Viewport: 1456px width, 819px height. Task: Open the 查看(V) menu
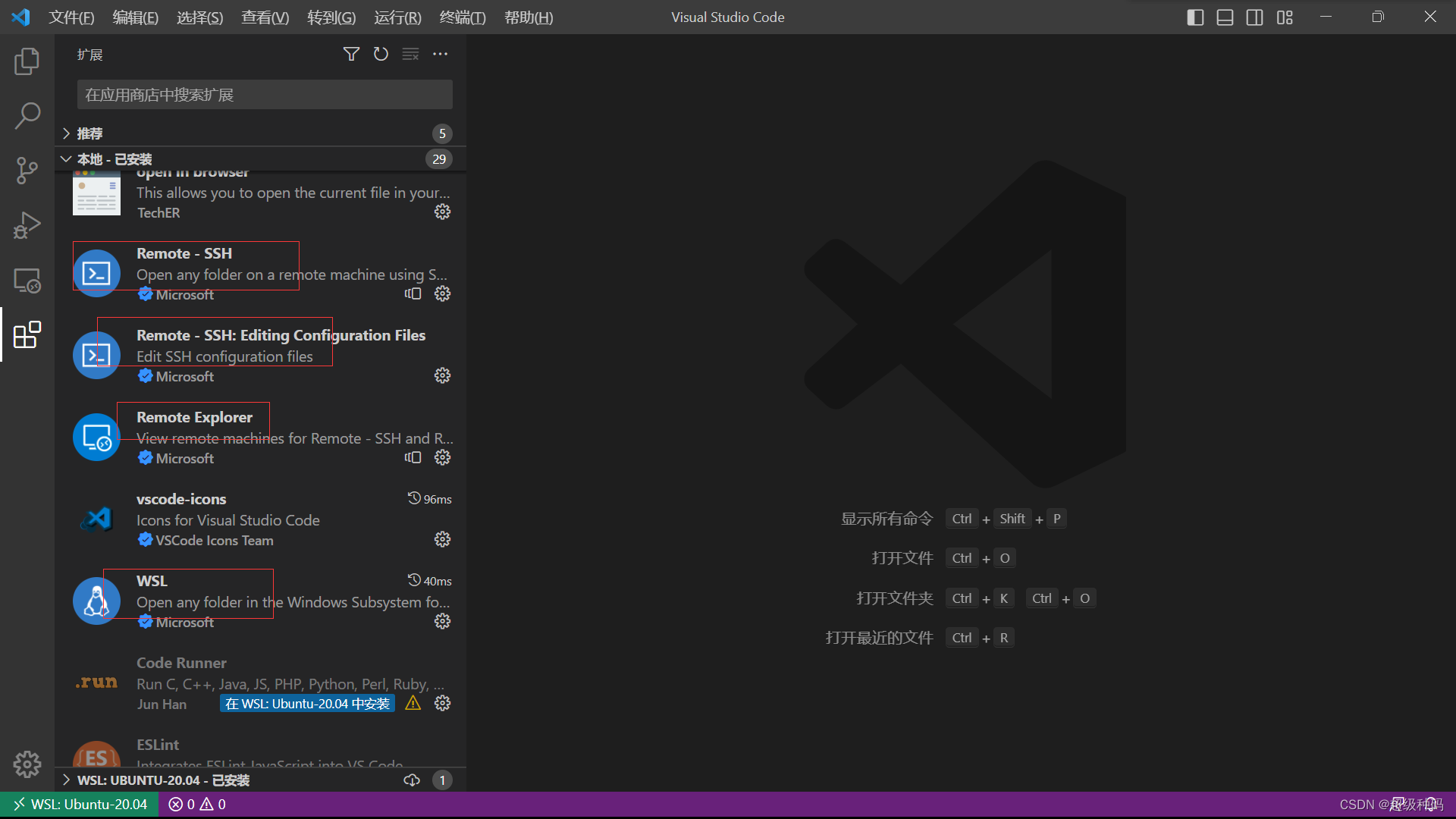[x=265, y=17]
